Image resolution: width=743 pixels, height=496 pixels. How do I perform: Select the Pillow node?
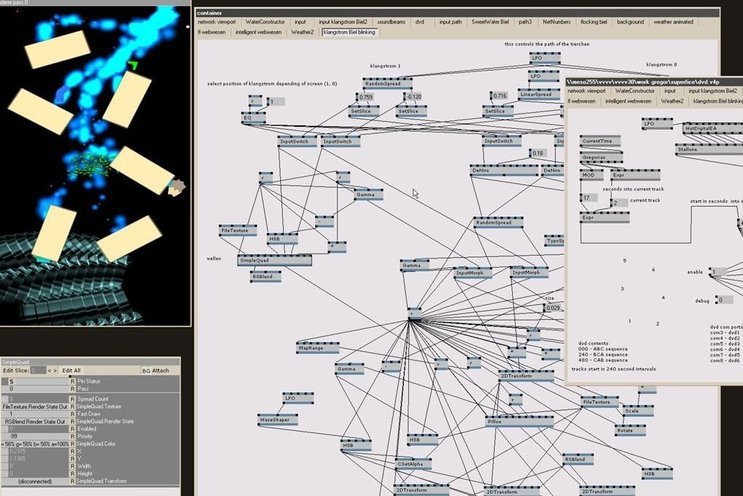[495, 422]
